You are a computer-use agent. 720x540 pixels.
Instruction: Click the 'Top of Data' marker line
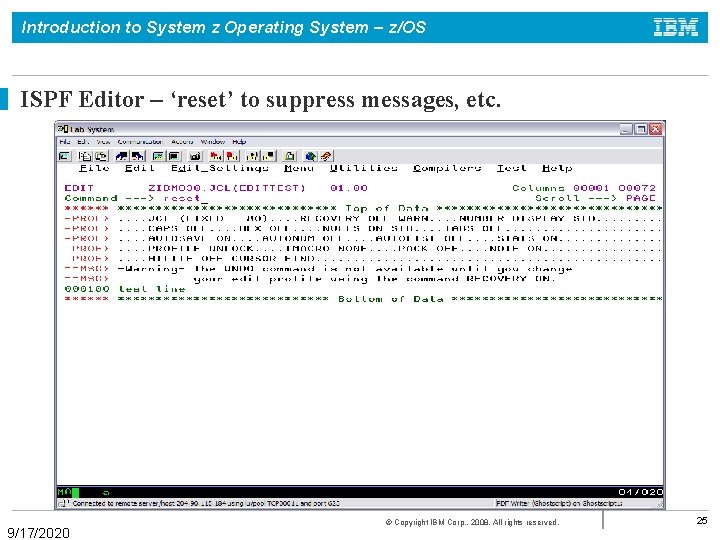pyautogui.click(x=363, y=208)
